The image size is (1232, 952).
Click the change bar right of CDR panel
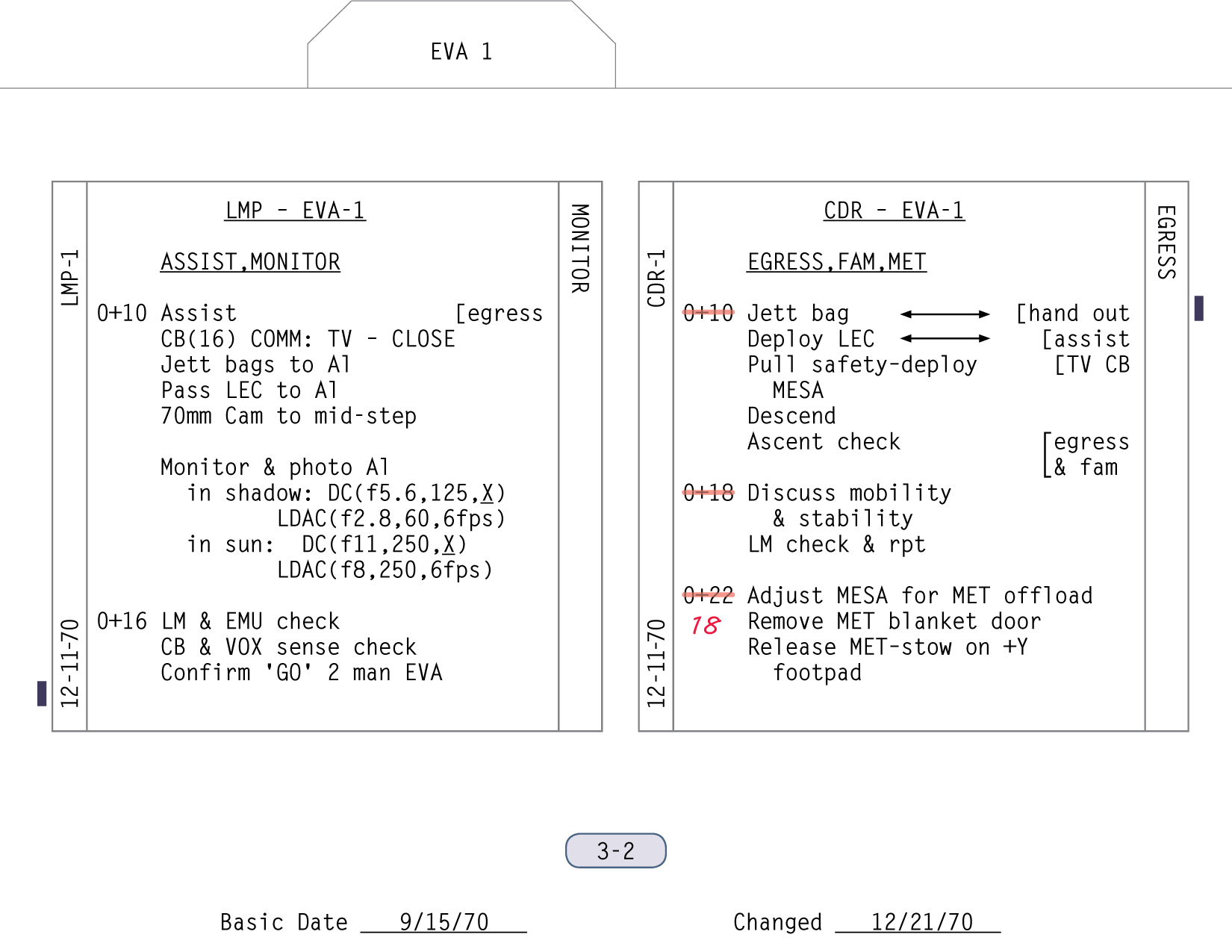[x=1198, y=308]
